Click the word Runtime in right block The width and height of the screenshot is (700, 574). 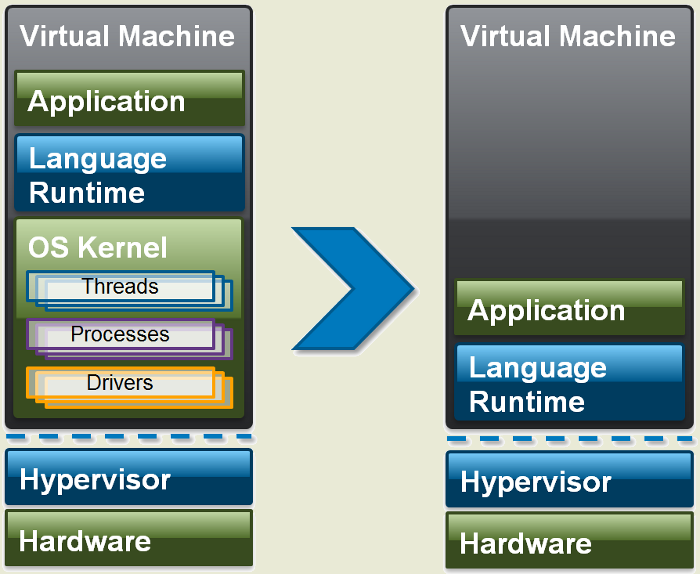pos(527,402)
